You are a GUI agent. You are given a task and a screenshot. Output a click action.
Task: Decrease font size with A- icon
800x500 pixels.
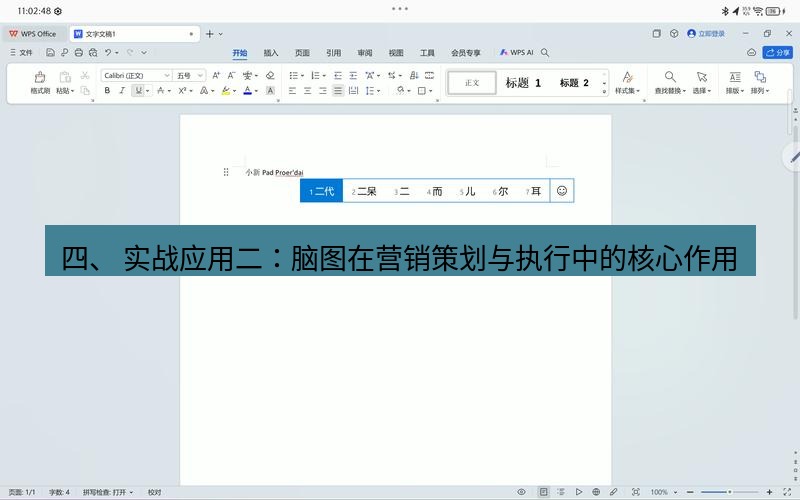[x=231, y=76]
